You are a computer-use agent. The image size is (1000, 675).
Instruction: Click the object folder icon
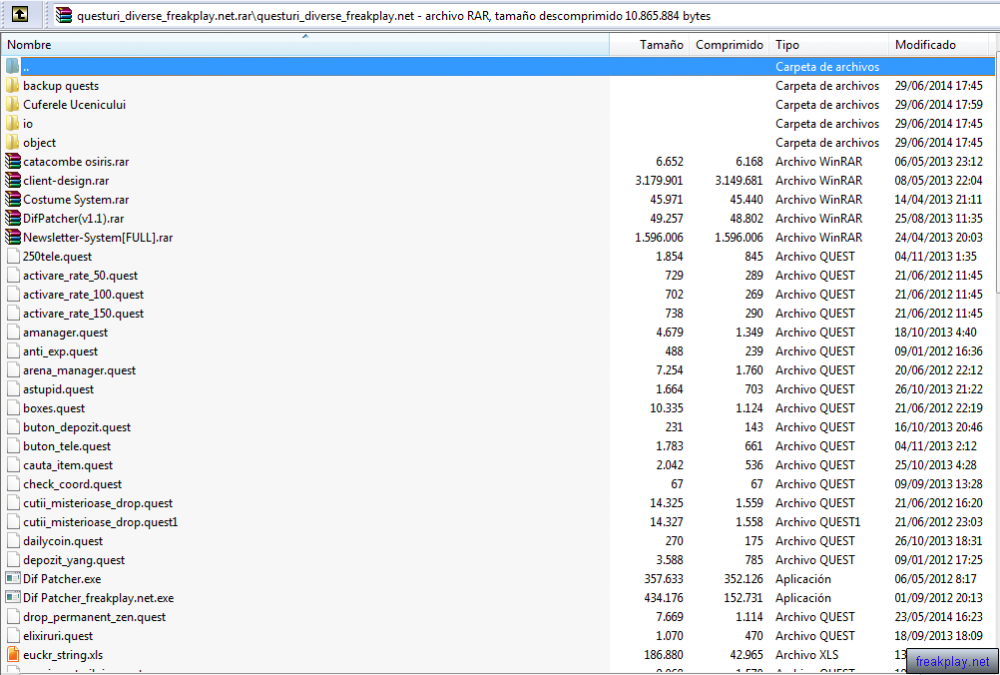(13, 143)
